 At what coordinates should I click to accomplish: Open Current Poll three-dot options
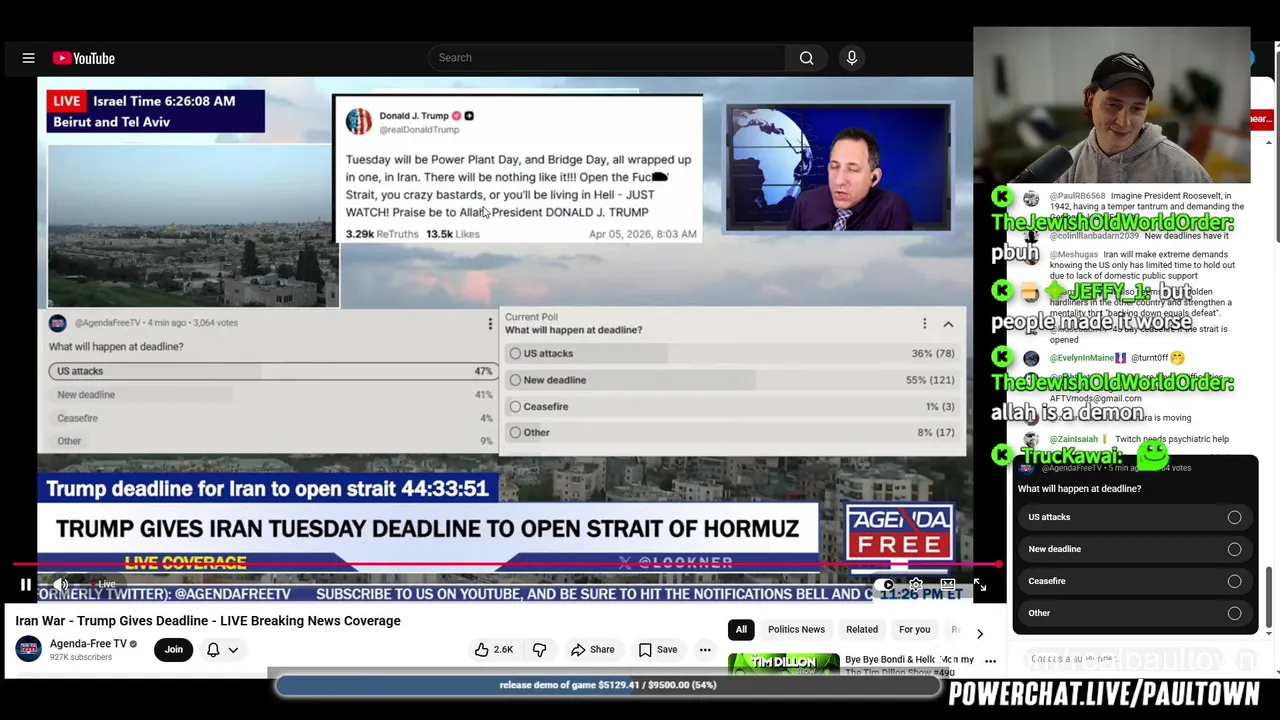tap(924, 324)
